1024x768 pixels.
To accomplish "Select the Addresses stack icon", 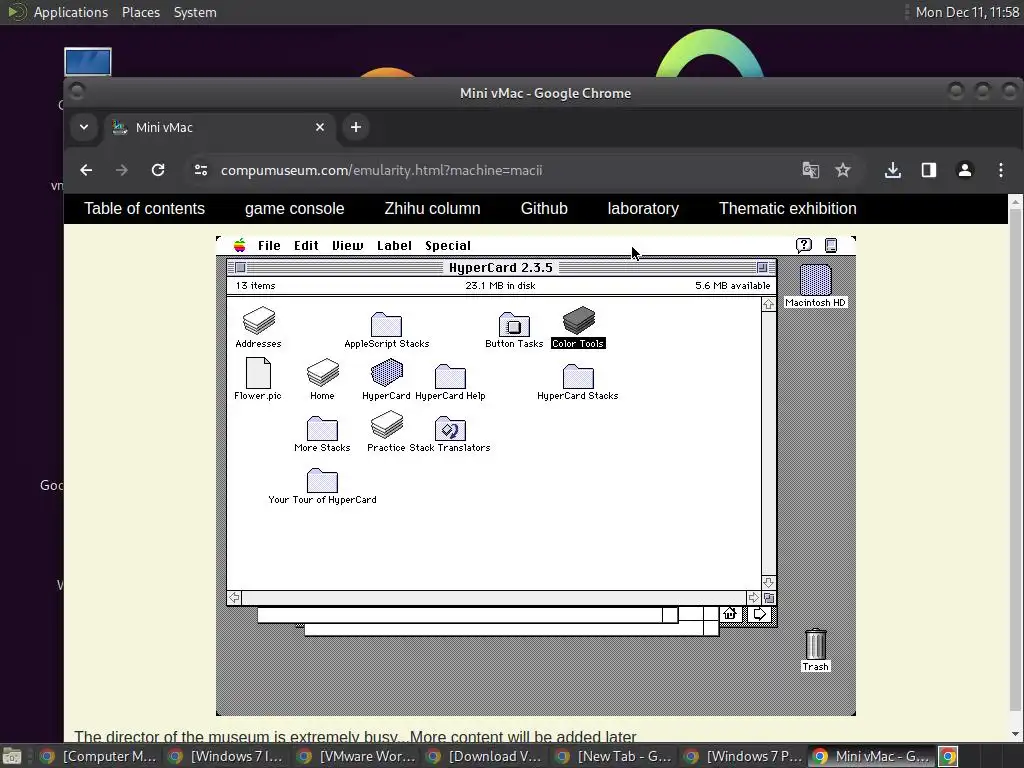I will tap(259, 320).
